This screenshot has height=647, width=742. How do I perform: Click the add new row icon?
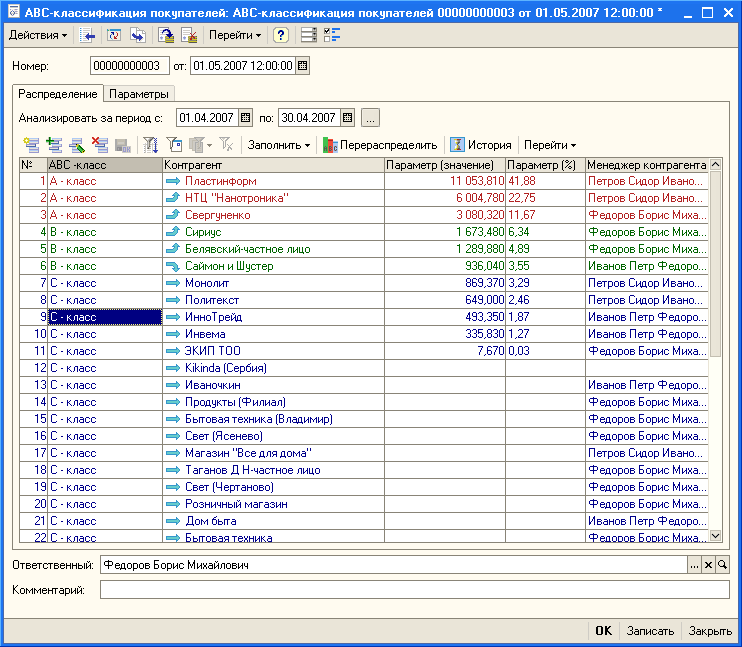point(31,145)
